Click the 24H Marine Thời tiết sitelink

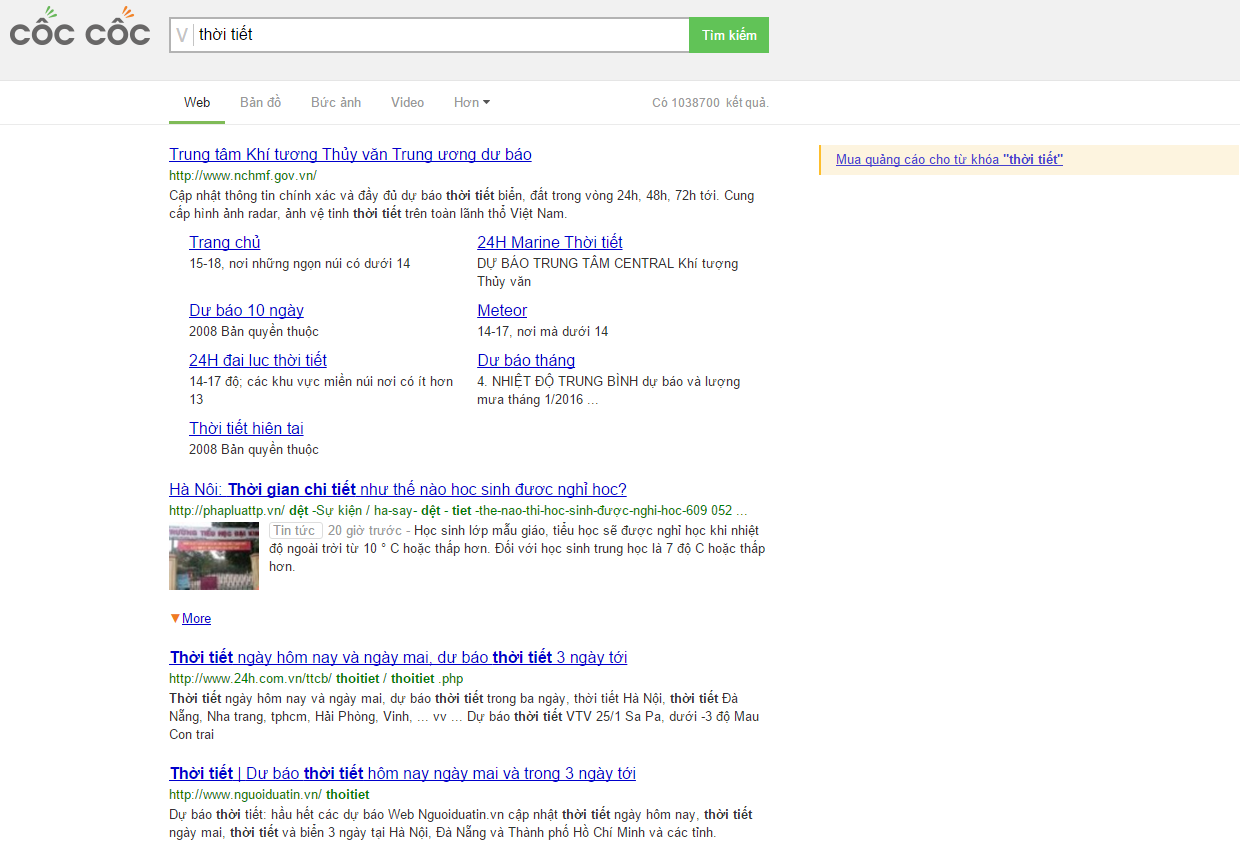click(549, 243)
